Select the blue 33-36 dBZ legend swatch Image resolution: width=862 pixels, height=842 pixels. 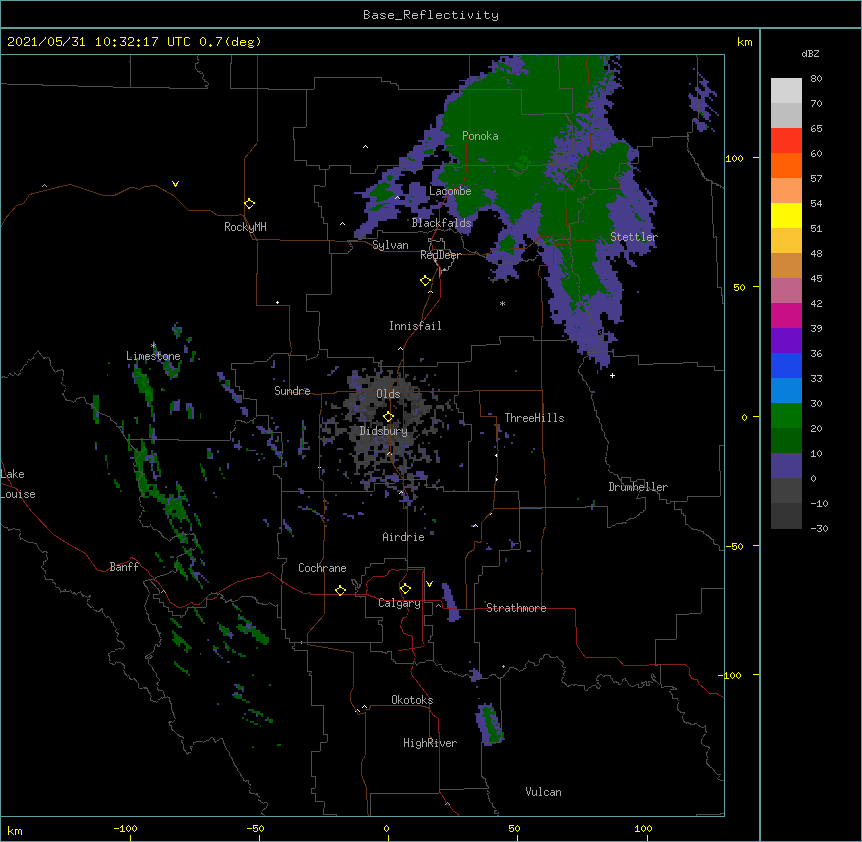pyautogui.click(x=786, y=365)
